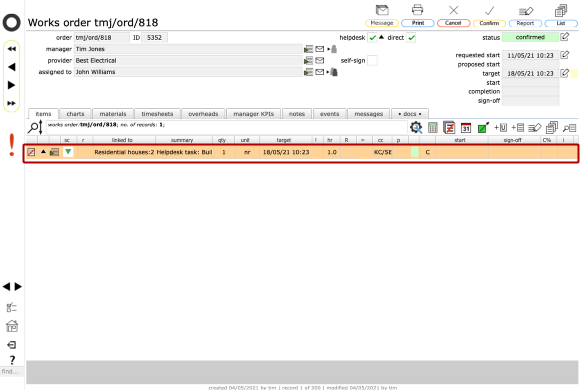Image resolution: width=580 pixels, height=390 pixels.
Task: Go to the next record arrow
Action: point(12,85)
